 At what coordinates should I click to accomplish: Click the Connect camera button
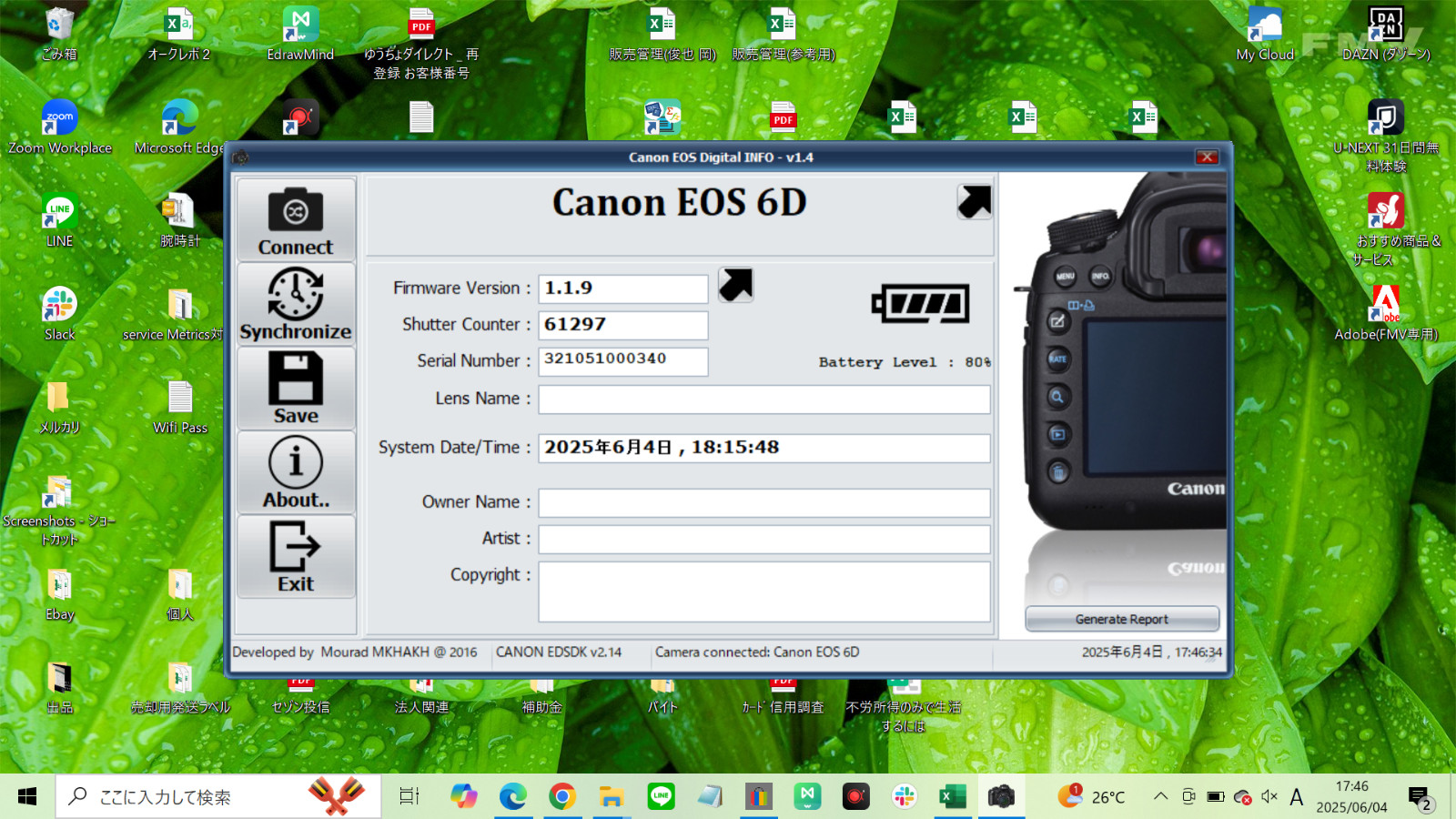tap(296, 219)
